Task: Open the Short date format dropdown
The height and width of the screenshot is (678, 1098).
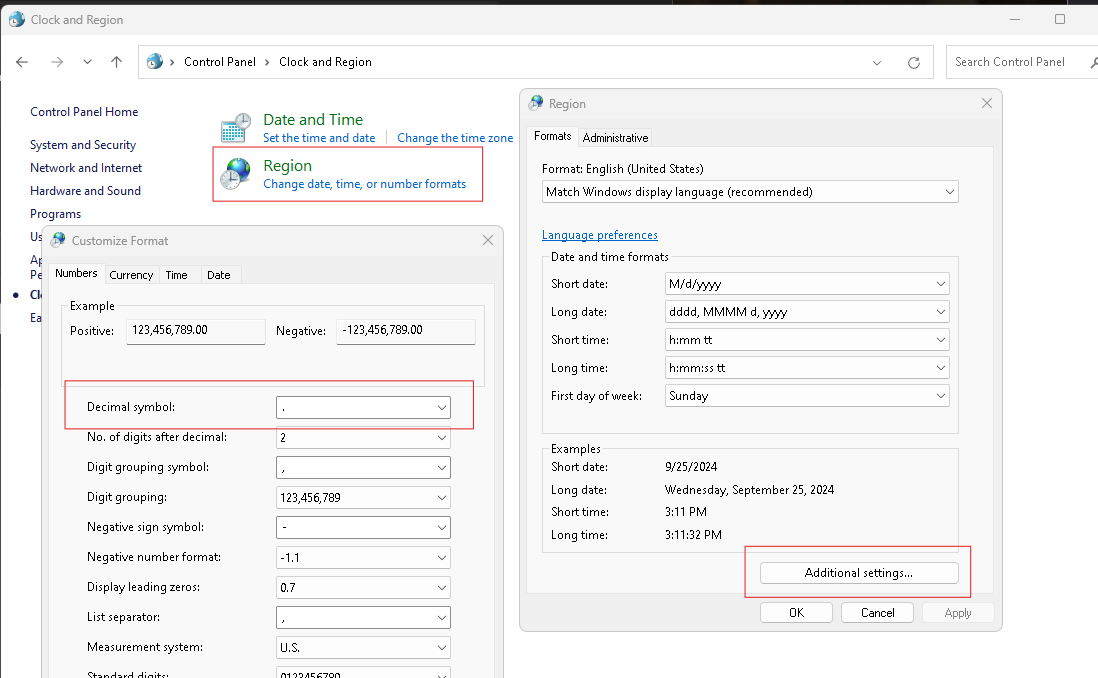Action: [x=807, y=284]
